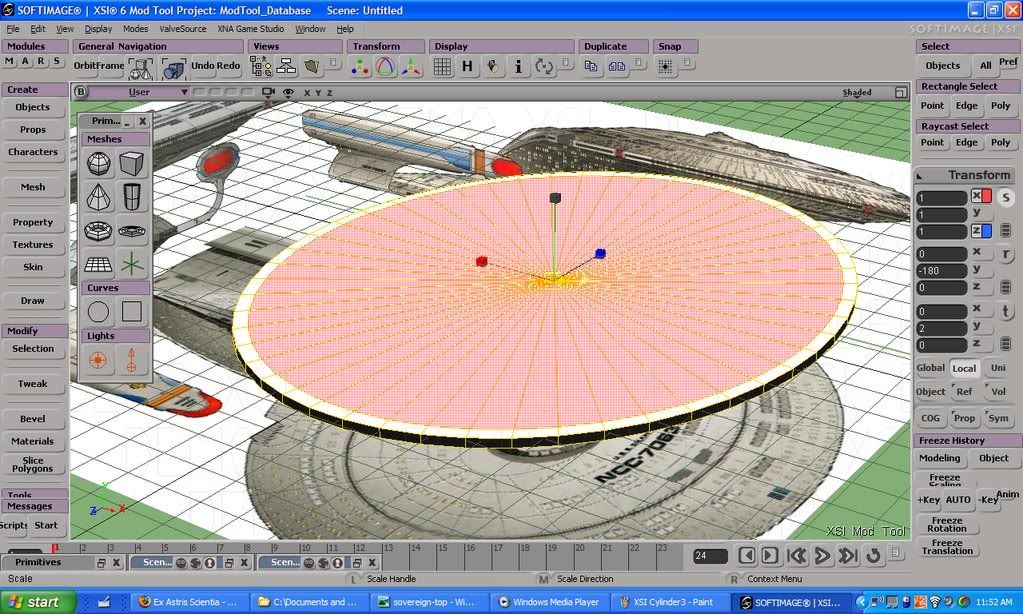Select the Translate transform tool icon

pyautogui.click(x=411, y=67)
